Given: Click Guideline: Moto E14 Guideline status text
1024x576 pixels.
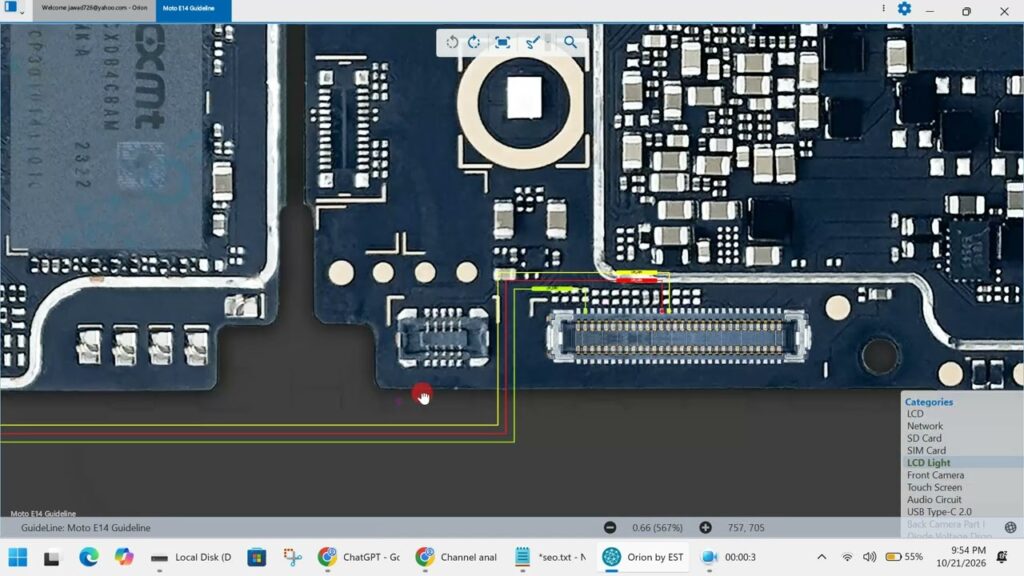Looking at the screenshot, I should pyautogui.click(x=86, y=528).
